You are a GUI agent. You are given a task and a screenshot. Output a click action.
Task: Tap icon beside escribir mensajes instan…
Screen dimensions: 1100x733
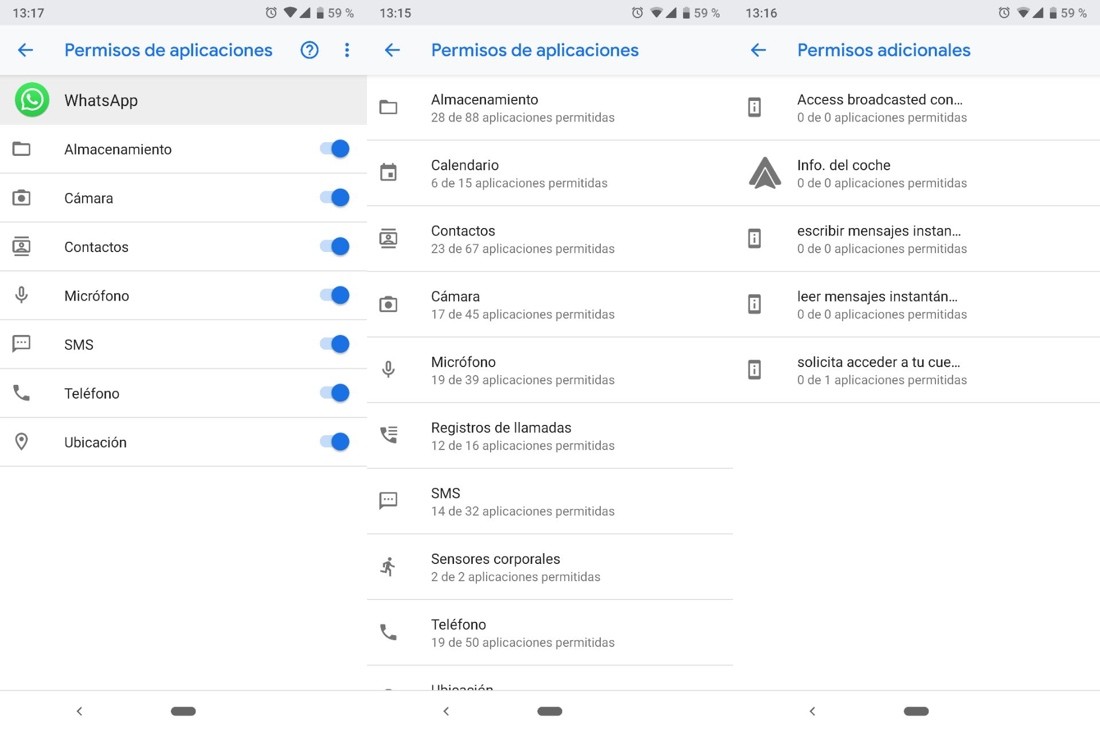(754, 238)
